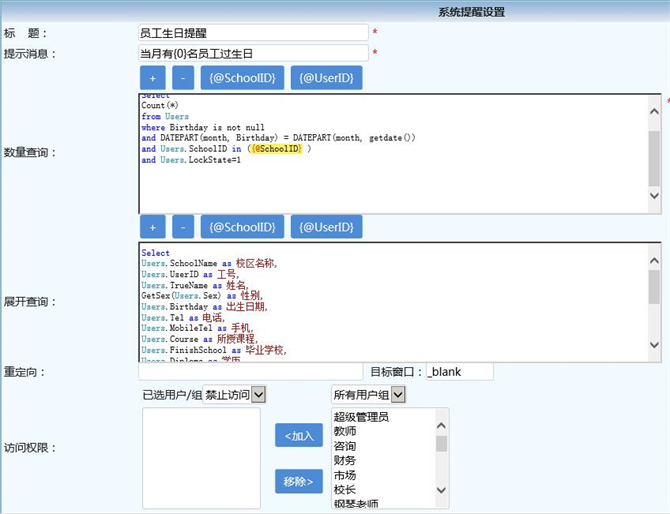Click the - button above 展开查询 editor
This screenshot has height=514, width=670.
point(183,227)
